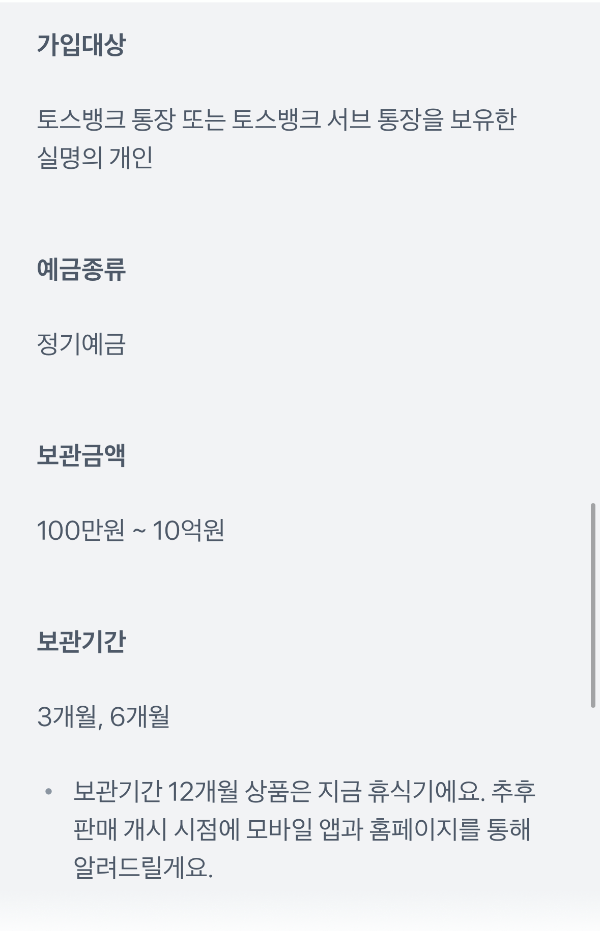Viewport: 600px width, 931px height.
Task: Click the 가입대상 heading
Action: point(81,45)
